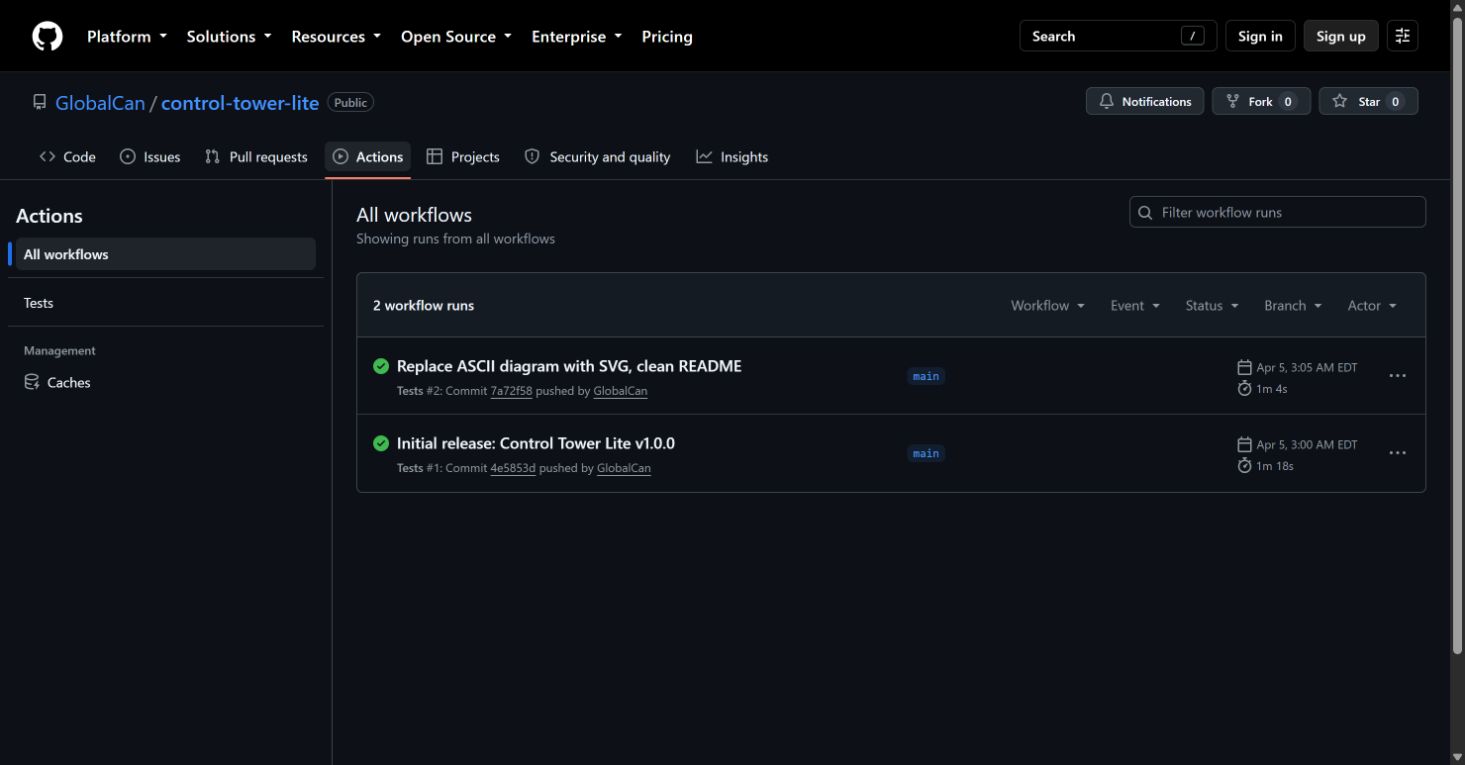The height and width of the screenshot is (765, 1465).
Task: Click the bell icon in Notifications
Action: (x=1106, y=101)
